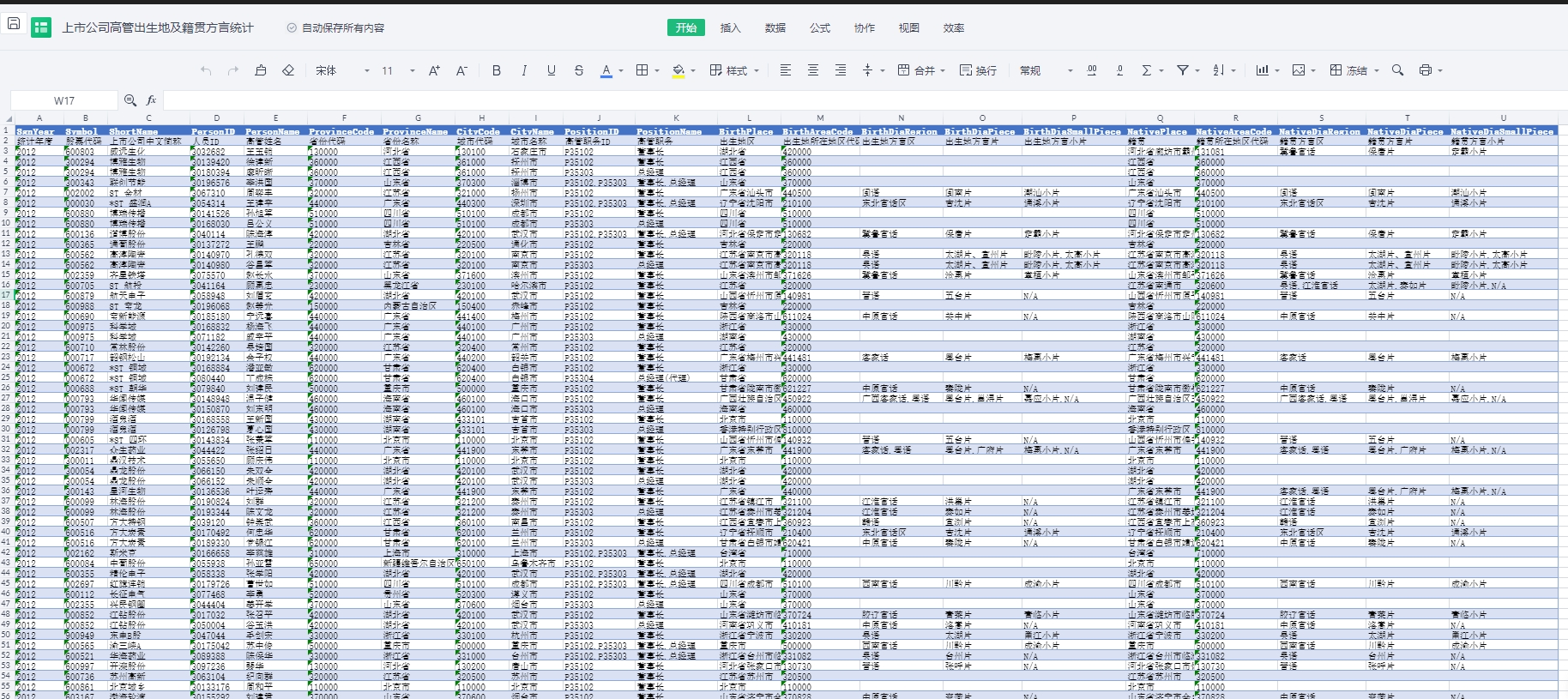Click the document title 上市公司高管出生地及籍贯方言统计
Image resolution: width=1568 pixels, height=699 pixels.
pos(158,27)
